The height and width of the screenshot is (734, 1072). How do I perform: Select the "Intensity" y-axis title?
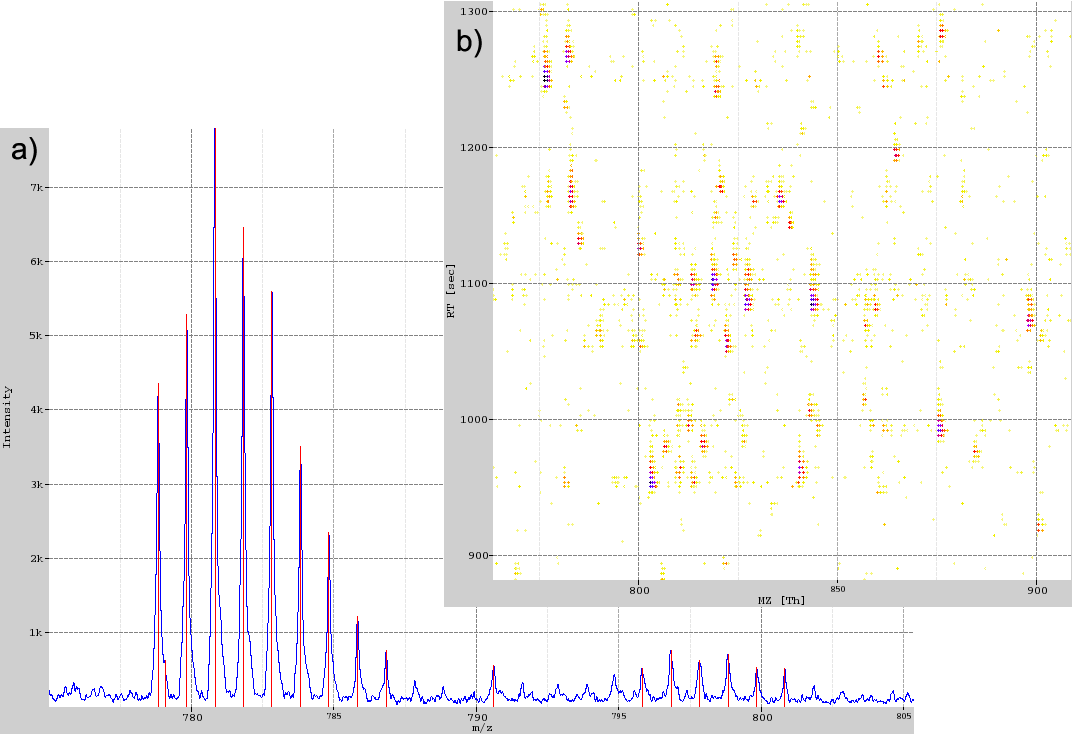pos(8,417)
